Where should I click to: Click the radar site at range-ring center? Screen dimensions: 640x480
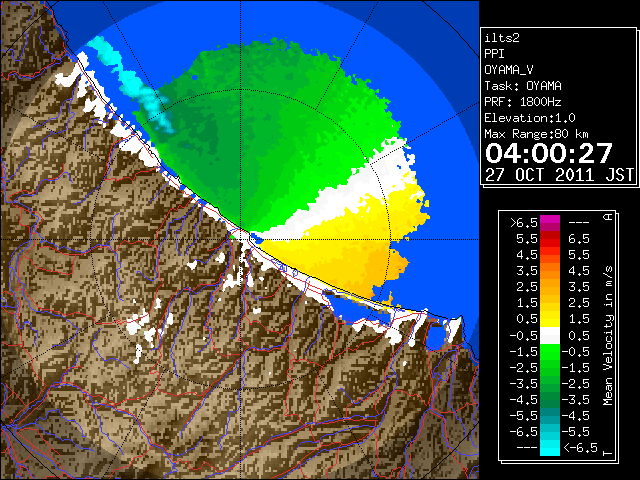pyautogui.click(x=241, y=240)
